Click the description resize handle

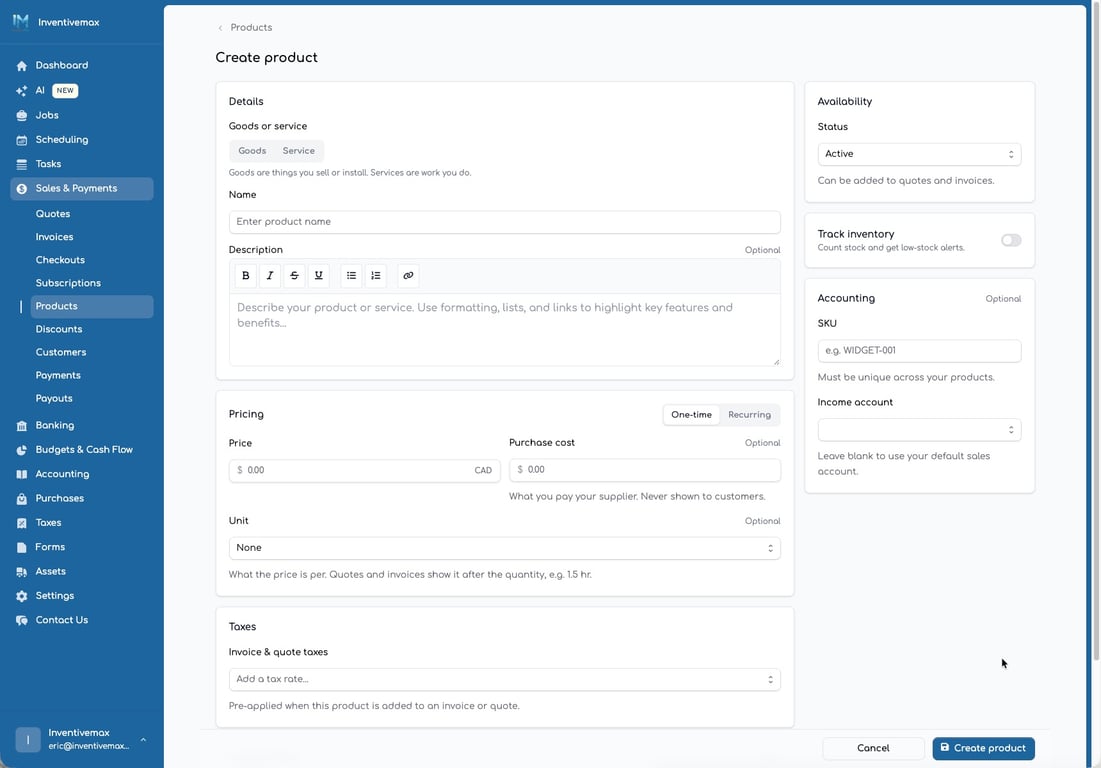(776, 362)
